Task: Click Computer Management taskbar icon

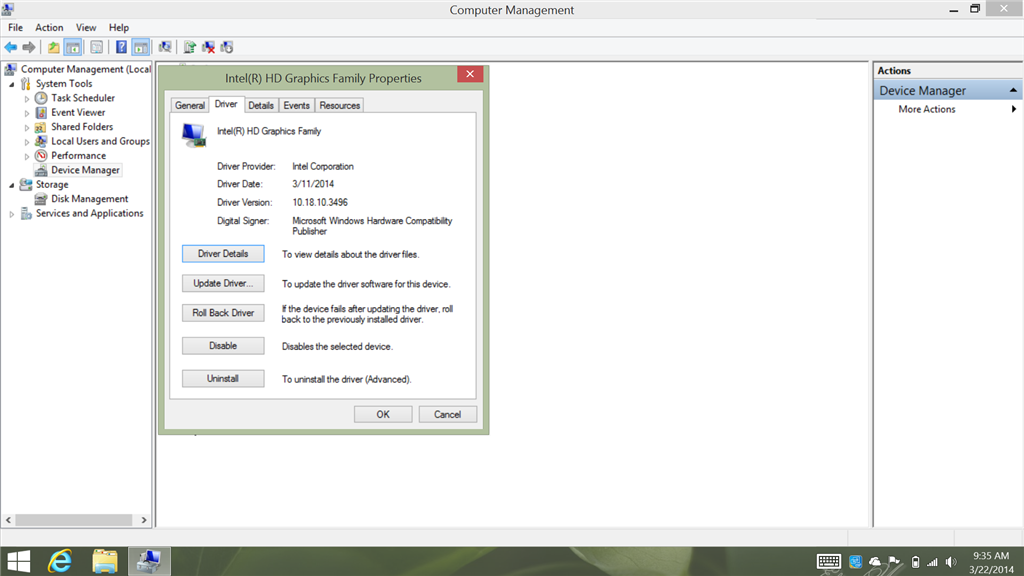Action: click(x=150, y=561)
